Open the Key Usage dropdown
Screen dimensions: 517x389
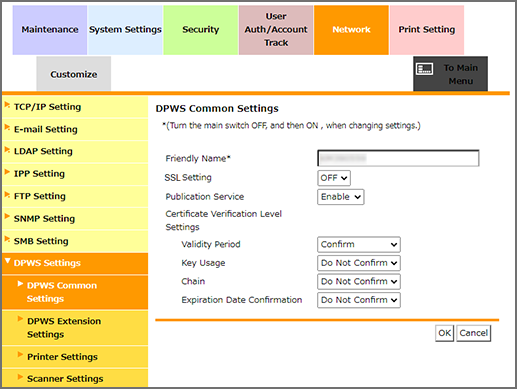359,263
